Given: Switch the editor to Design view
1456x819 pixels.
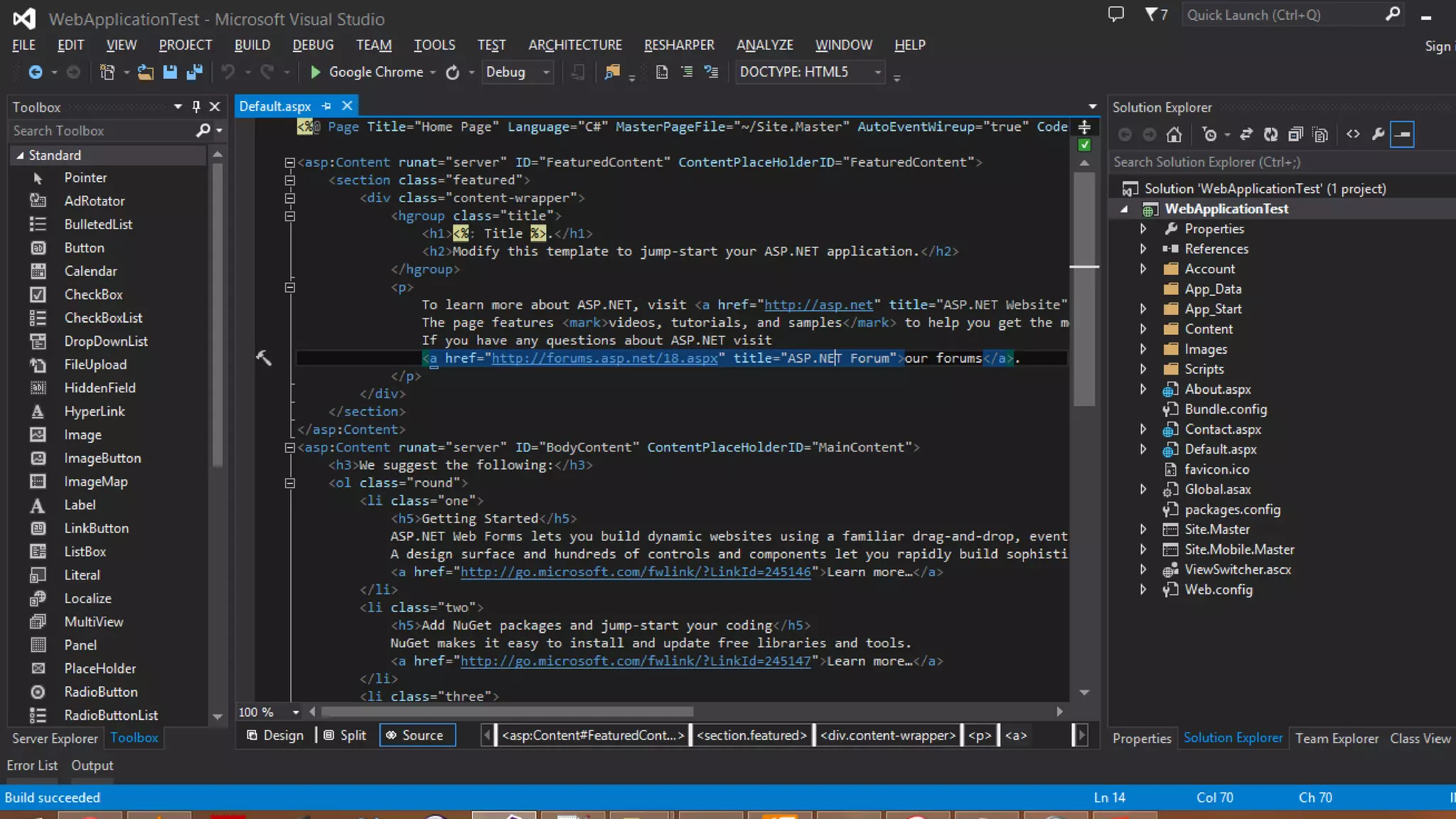Looking at the screenshot, I should click(x=274, y=735).
